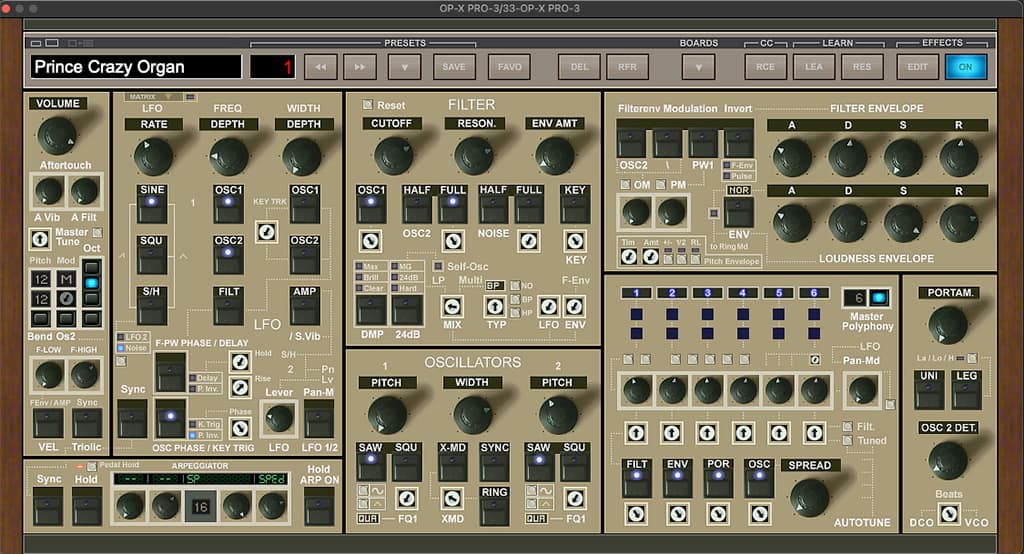Click the DEL preset button
The image size is (1024, 554).
(579, 67)
